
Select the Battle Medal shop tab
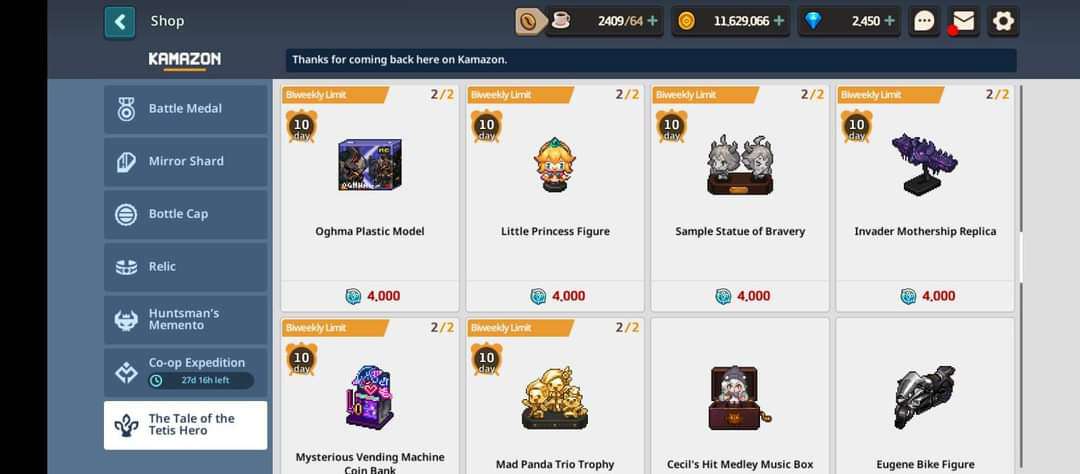185,109
